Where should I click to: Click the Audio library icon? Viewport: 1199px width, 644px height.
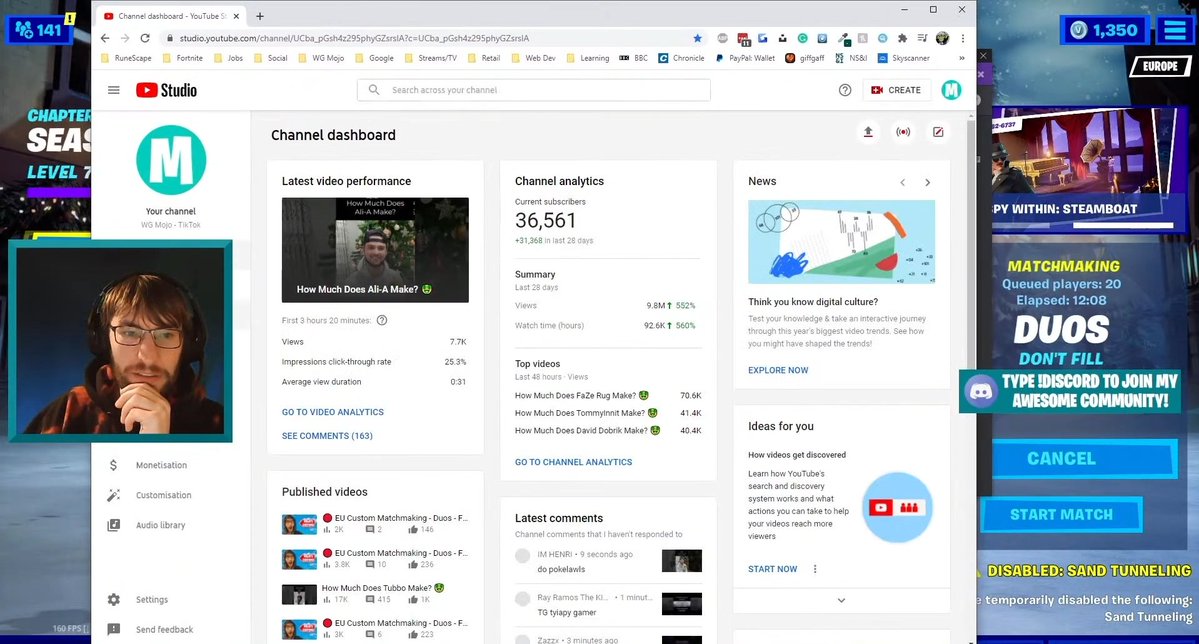point(113,525)
